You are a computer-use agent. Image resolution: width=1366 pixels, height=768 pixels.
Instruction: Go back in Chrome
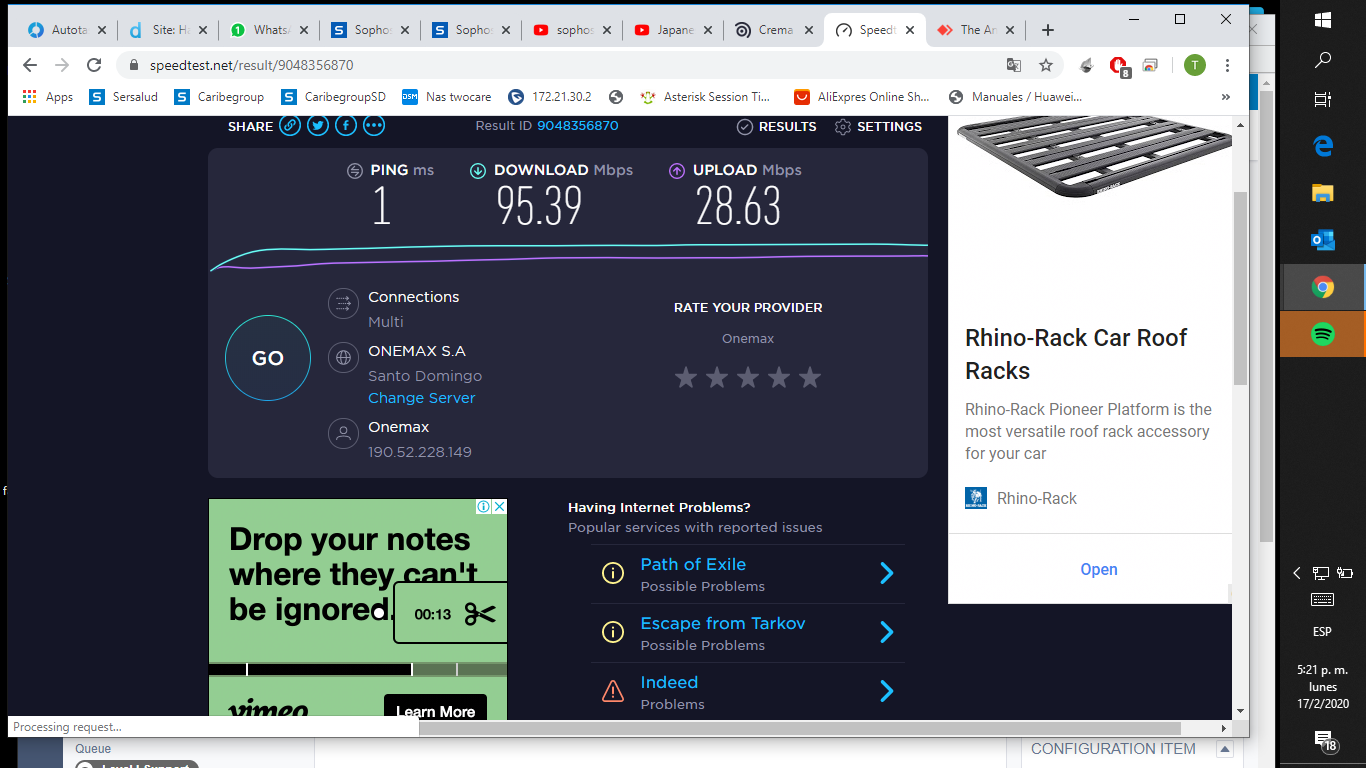30,65
